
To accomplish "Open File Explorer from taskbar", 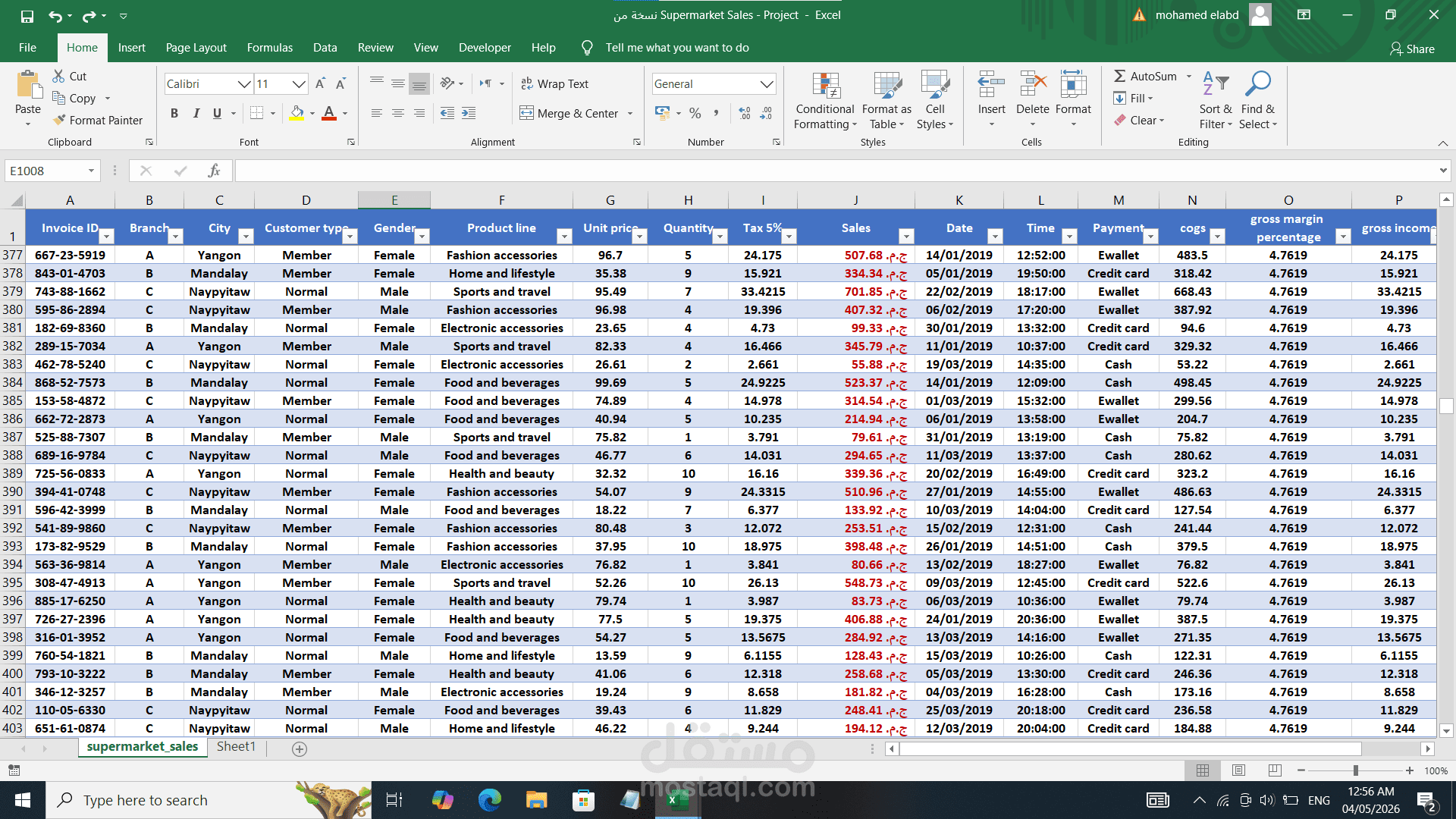I will (536, 800).
